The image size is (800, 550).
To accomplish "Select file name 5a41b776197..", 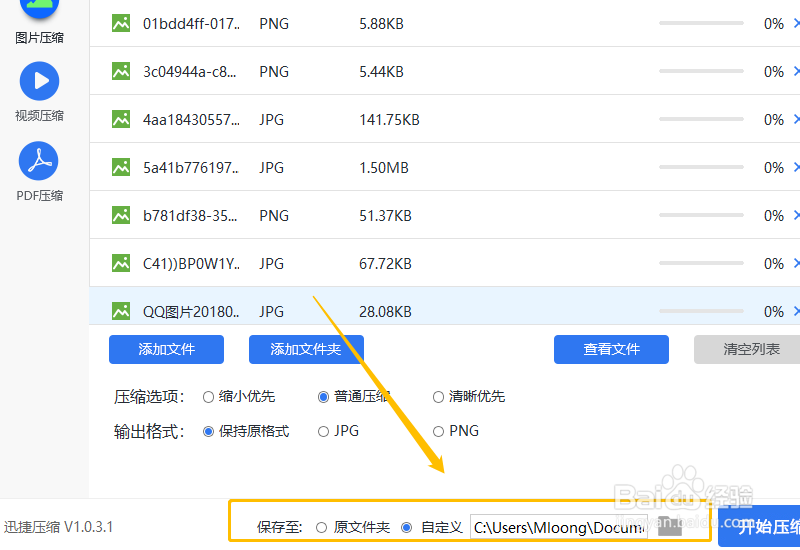I will [191, 168].
